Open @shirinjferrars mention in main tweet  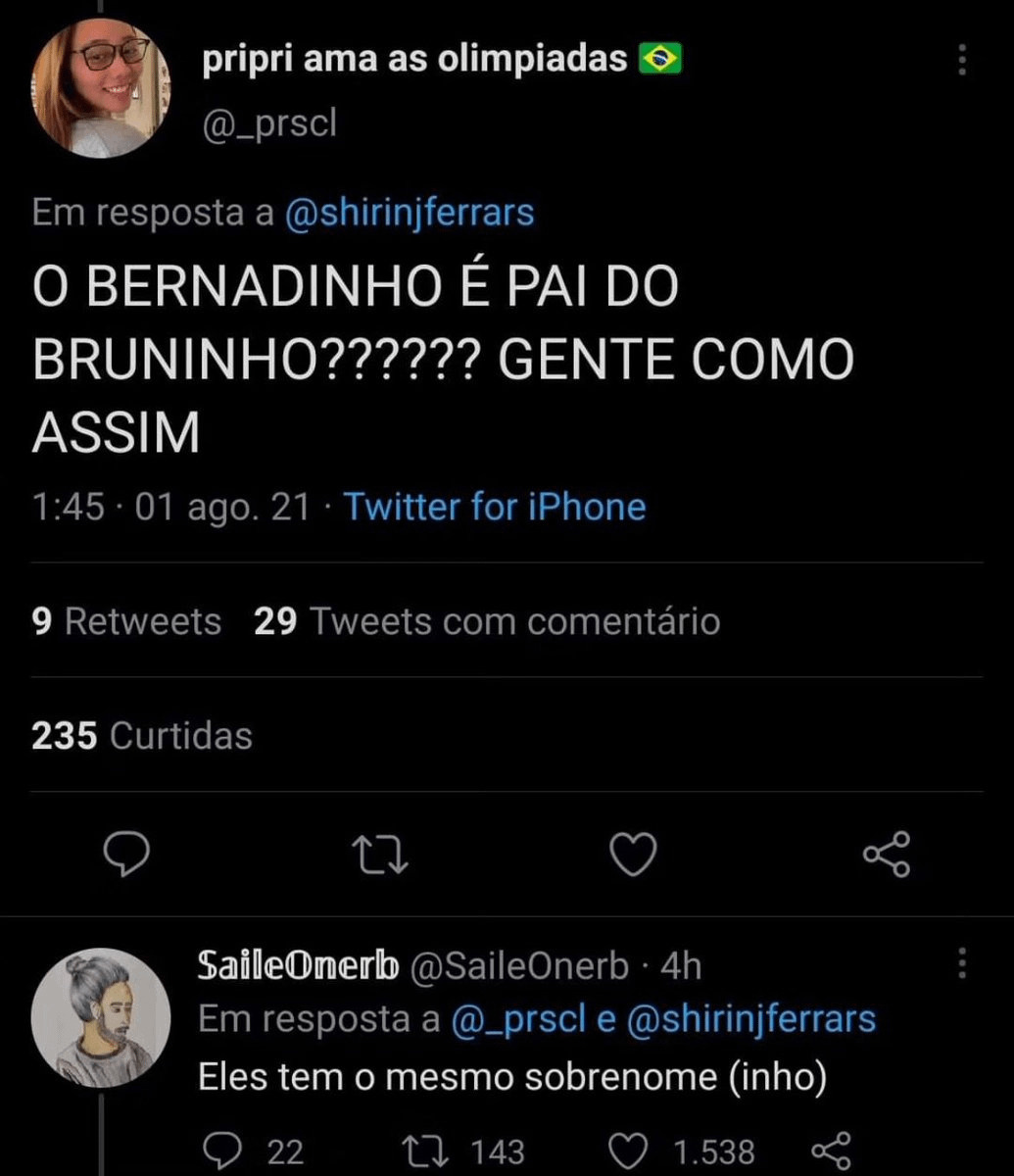[410, 213]
